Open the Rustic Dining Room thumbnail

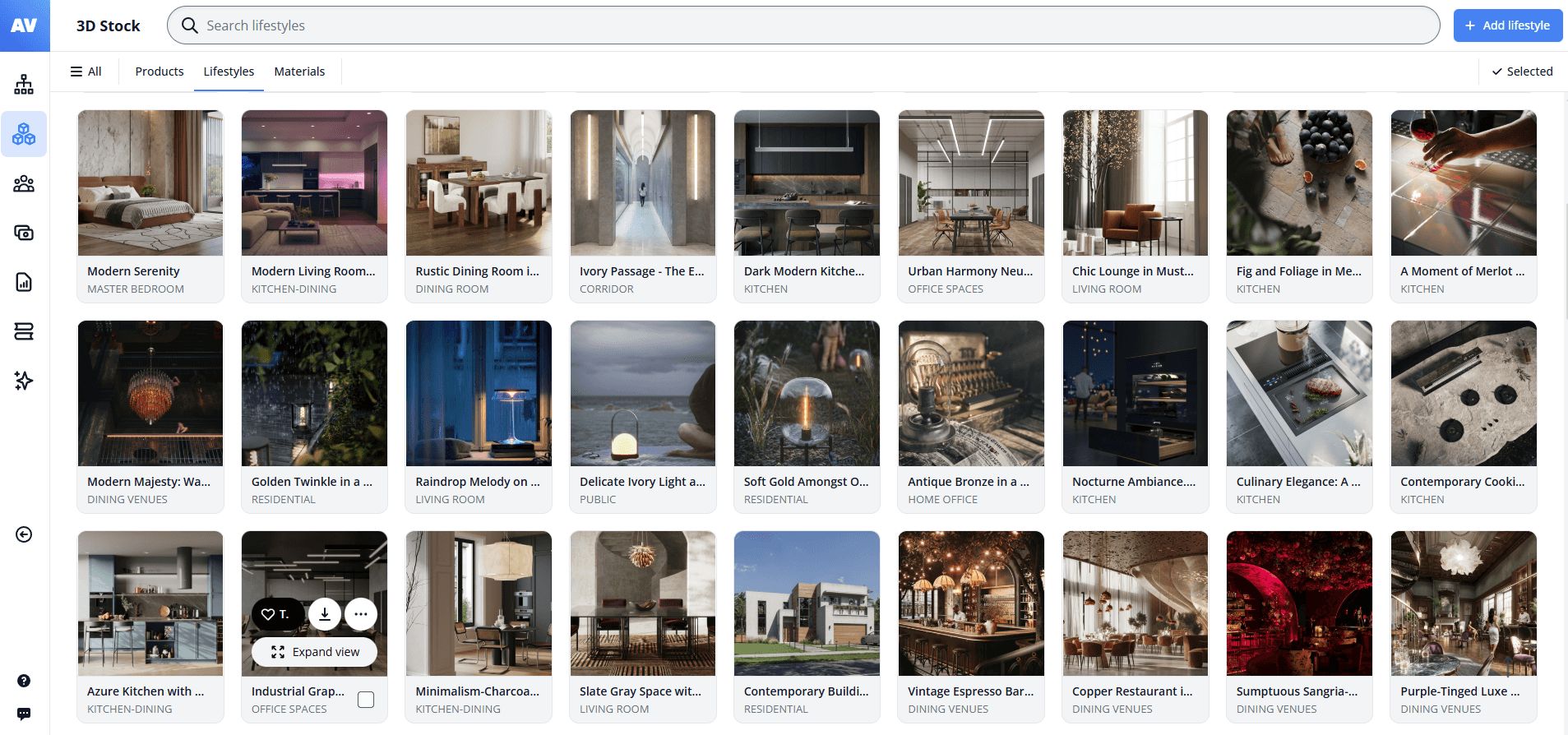[x=479, y=183]
